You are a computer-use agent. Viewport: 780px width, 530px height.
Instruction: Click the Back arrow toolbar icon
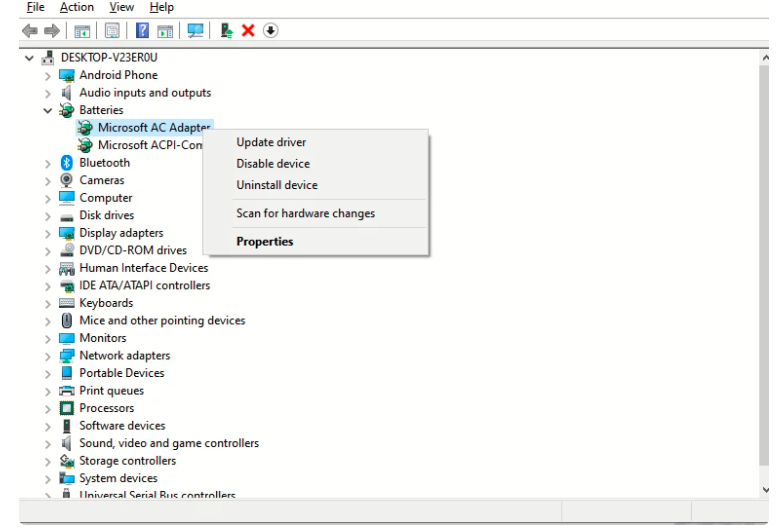pos(28,31)
